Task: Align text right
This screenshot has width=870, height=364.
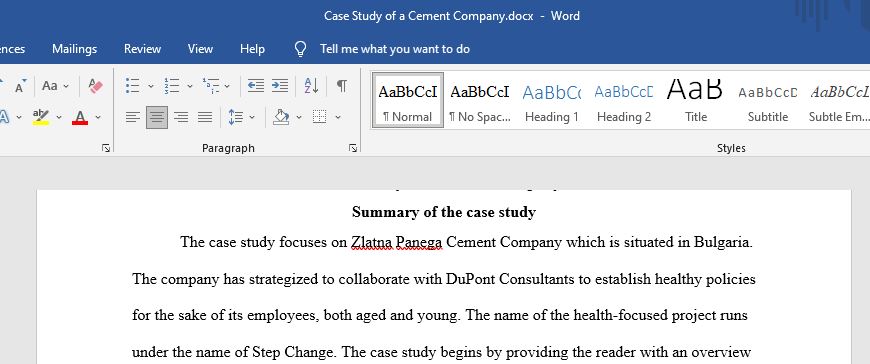Action: [x=181, y=117]
